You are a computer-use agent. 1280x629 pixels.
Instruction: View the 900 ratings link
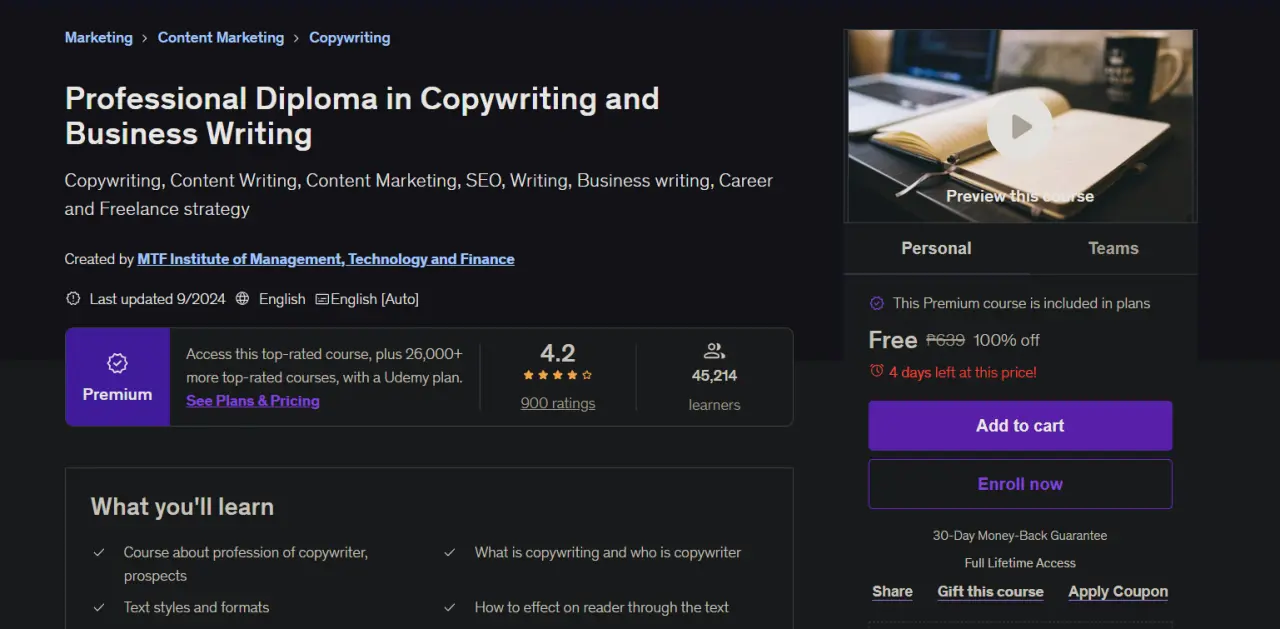(558, 404)
